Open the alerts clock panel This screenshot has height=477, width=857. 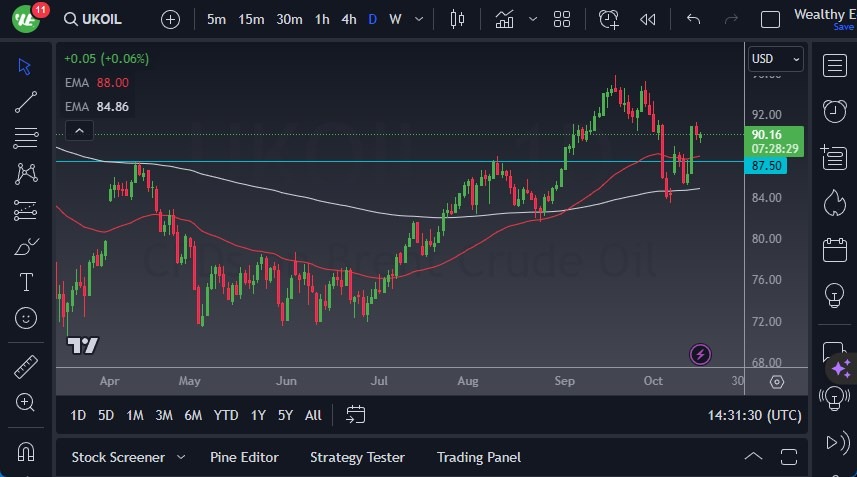(x=834, y=110)
